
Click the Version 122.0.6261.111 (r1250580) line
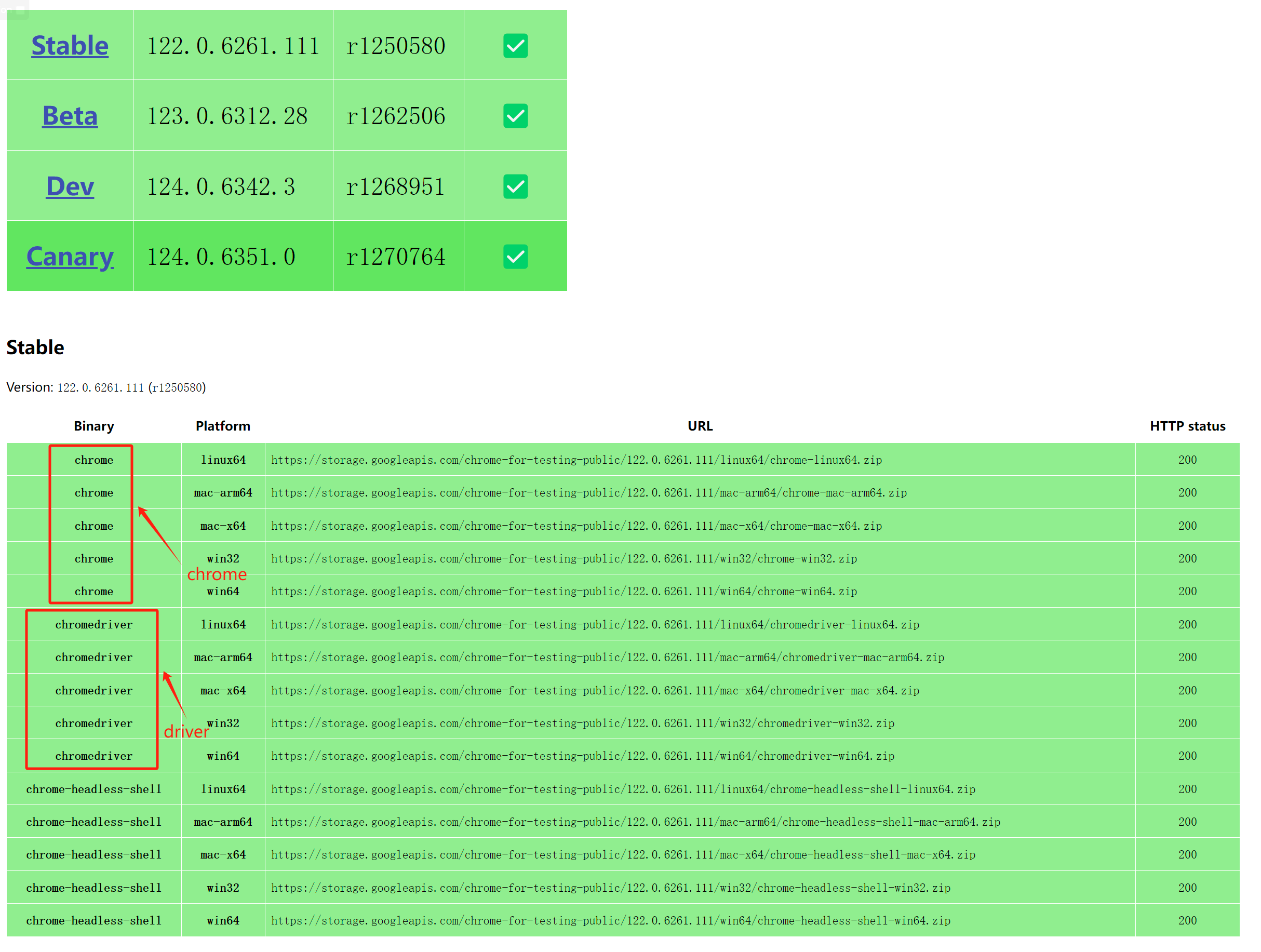coord(106,387)
